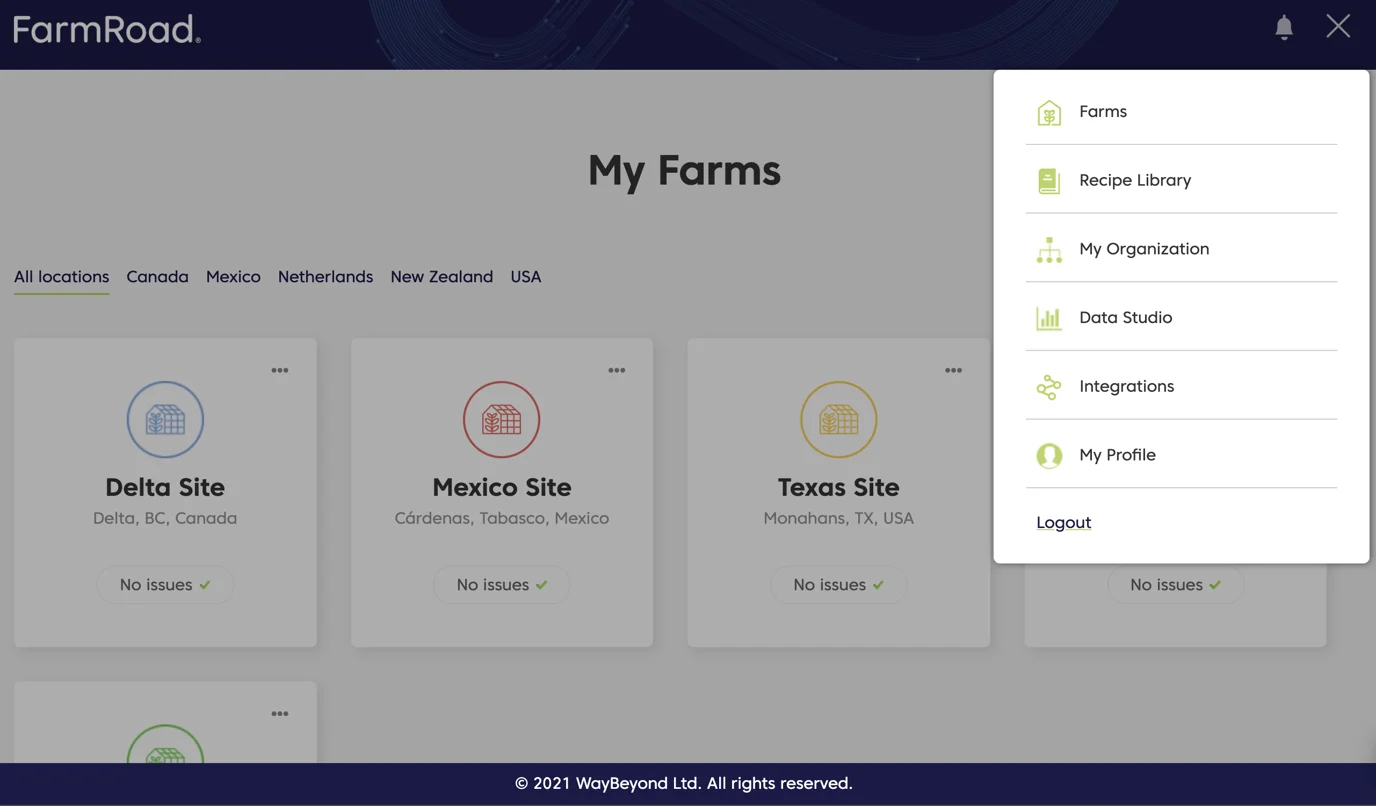Click the Texas Site yellow greenhouse icon

839,419
